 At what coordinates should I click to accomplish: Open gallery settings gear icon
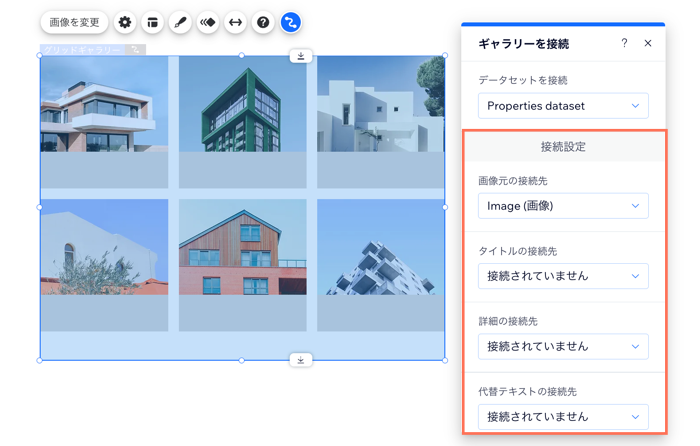pyautogui.click(x=125, y=22)
